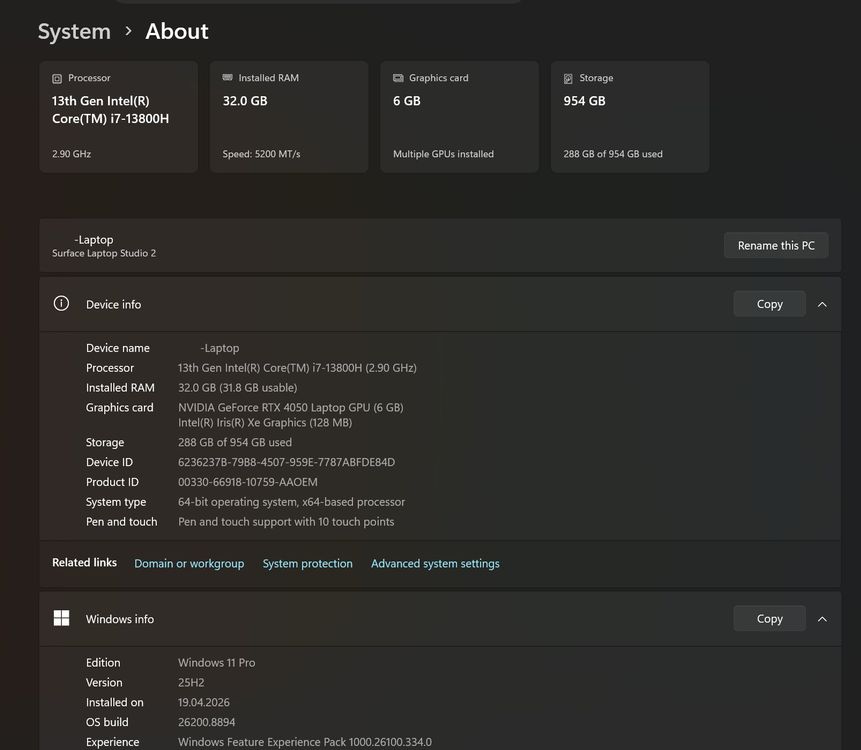Click the Installed RAM memory icon

coord(227,77)
